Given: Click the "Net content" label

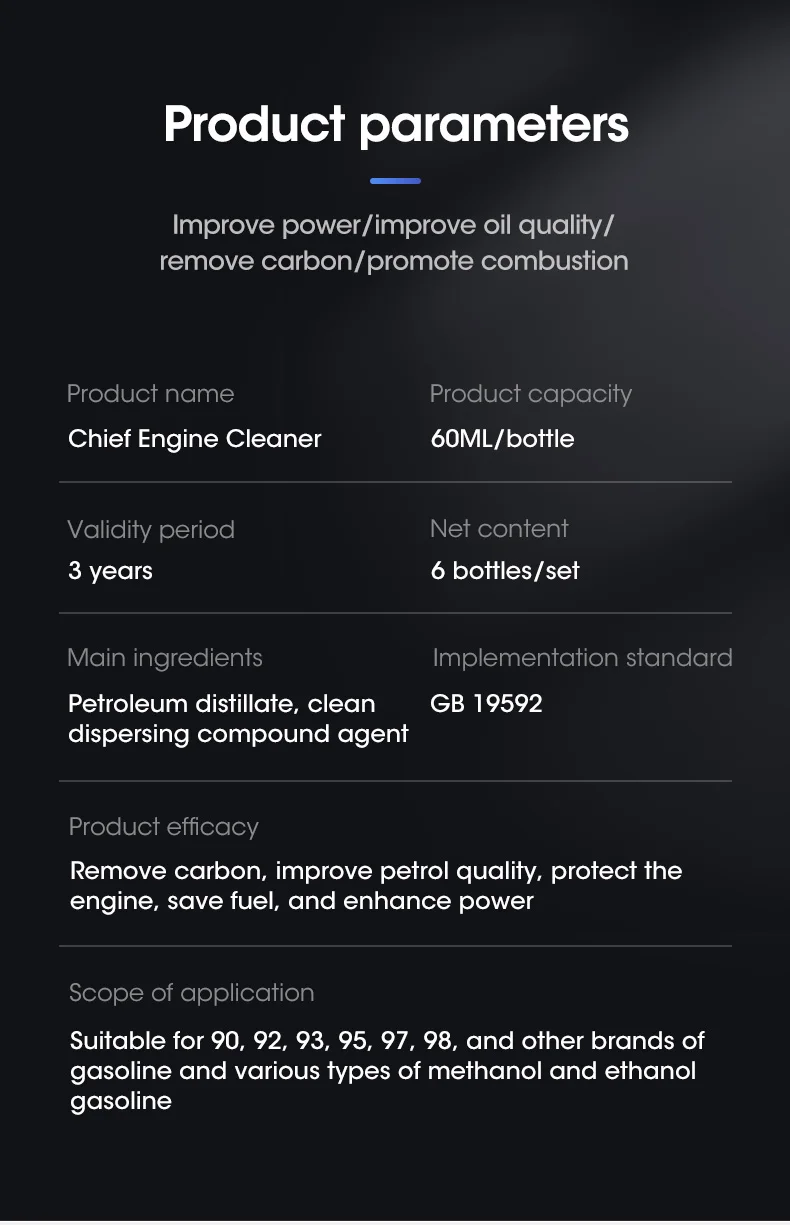Looking at the screenshot, I should (499, 528).
